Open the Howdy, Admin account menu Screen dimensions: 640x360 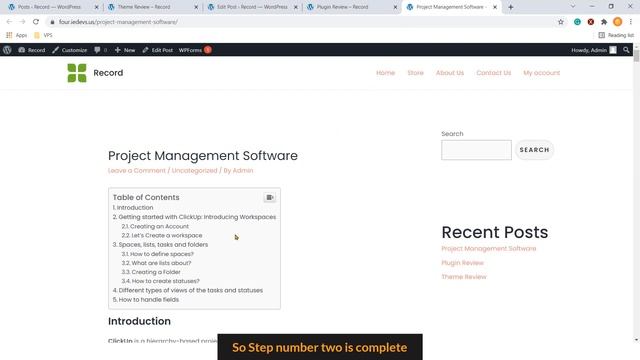coord(594,50)
